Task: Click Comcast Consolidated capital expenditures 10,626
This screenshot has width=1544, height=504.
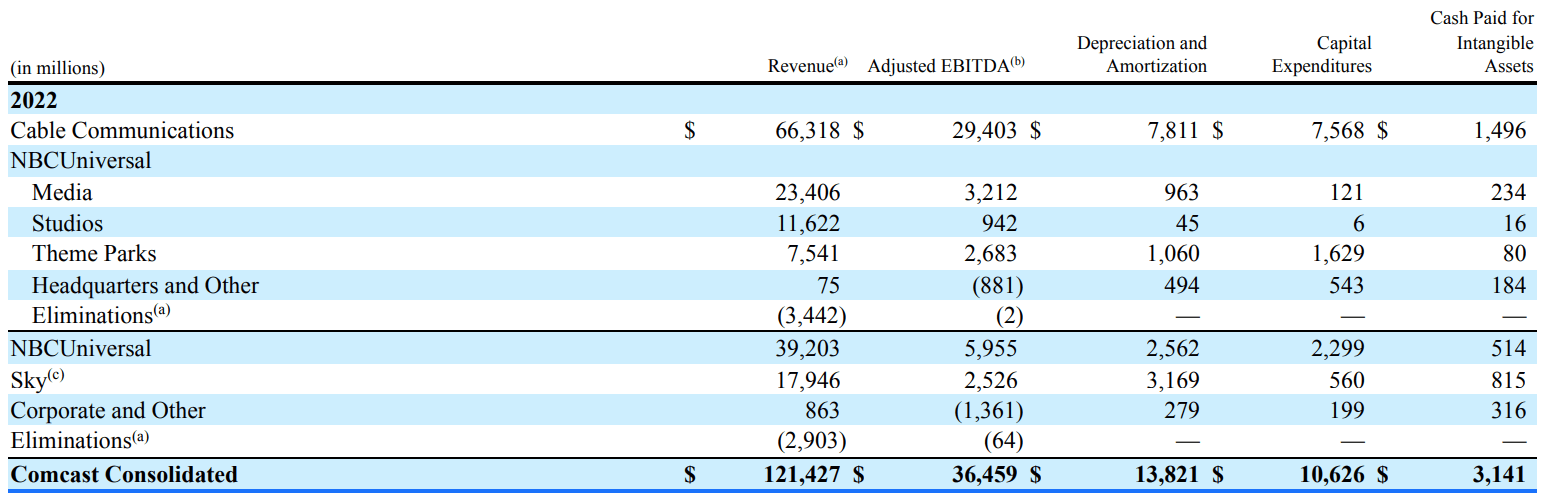Action: pos(1331,474)
